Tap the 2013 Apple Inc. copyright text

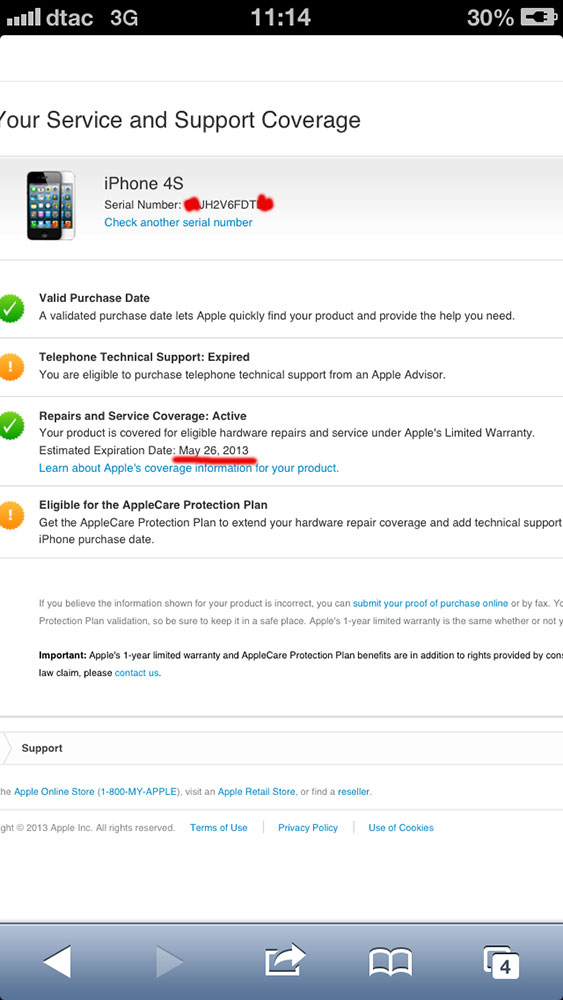[x=88, y=827]
